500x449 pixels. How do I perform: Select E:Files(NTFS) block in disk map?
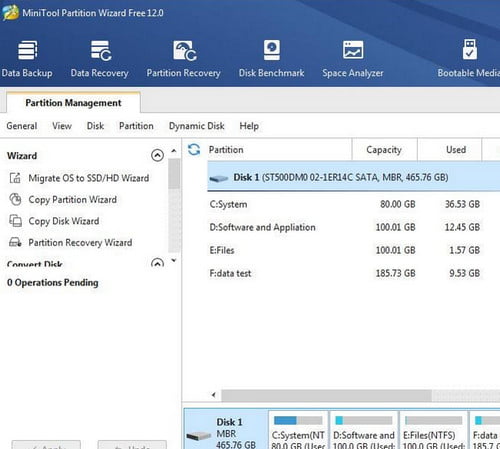[x=433, y=430]
